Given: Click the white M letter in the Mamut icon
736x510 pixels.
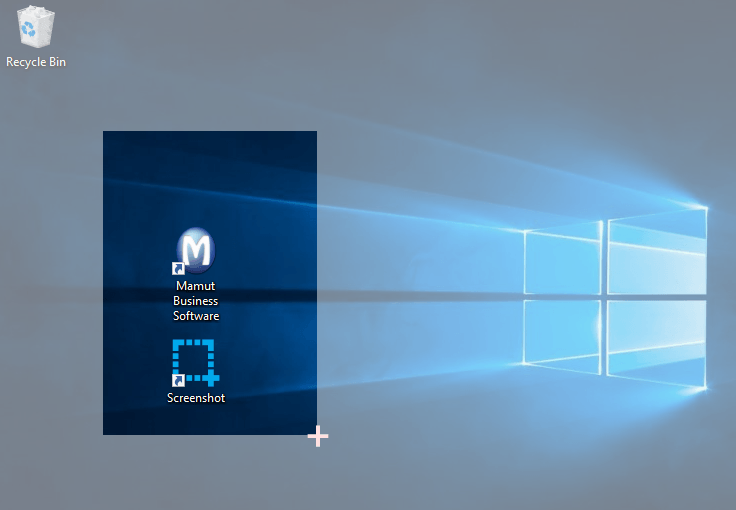Looking at the screenshot, I should point(199,248).
